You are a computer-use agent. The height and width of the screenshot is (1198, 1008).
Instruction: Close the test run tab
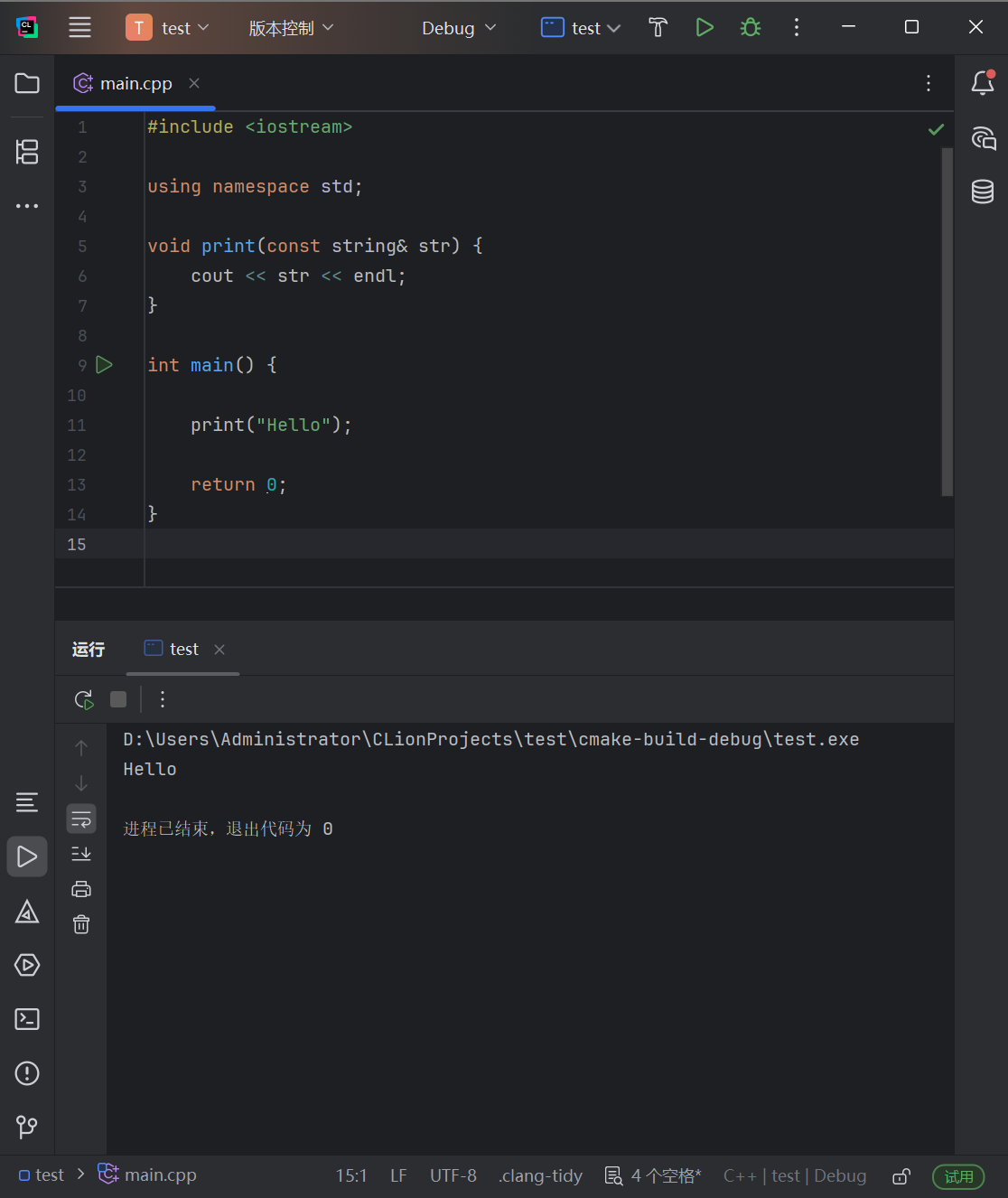[219, 650]
